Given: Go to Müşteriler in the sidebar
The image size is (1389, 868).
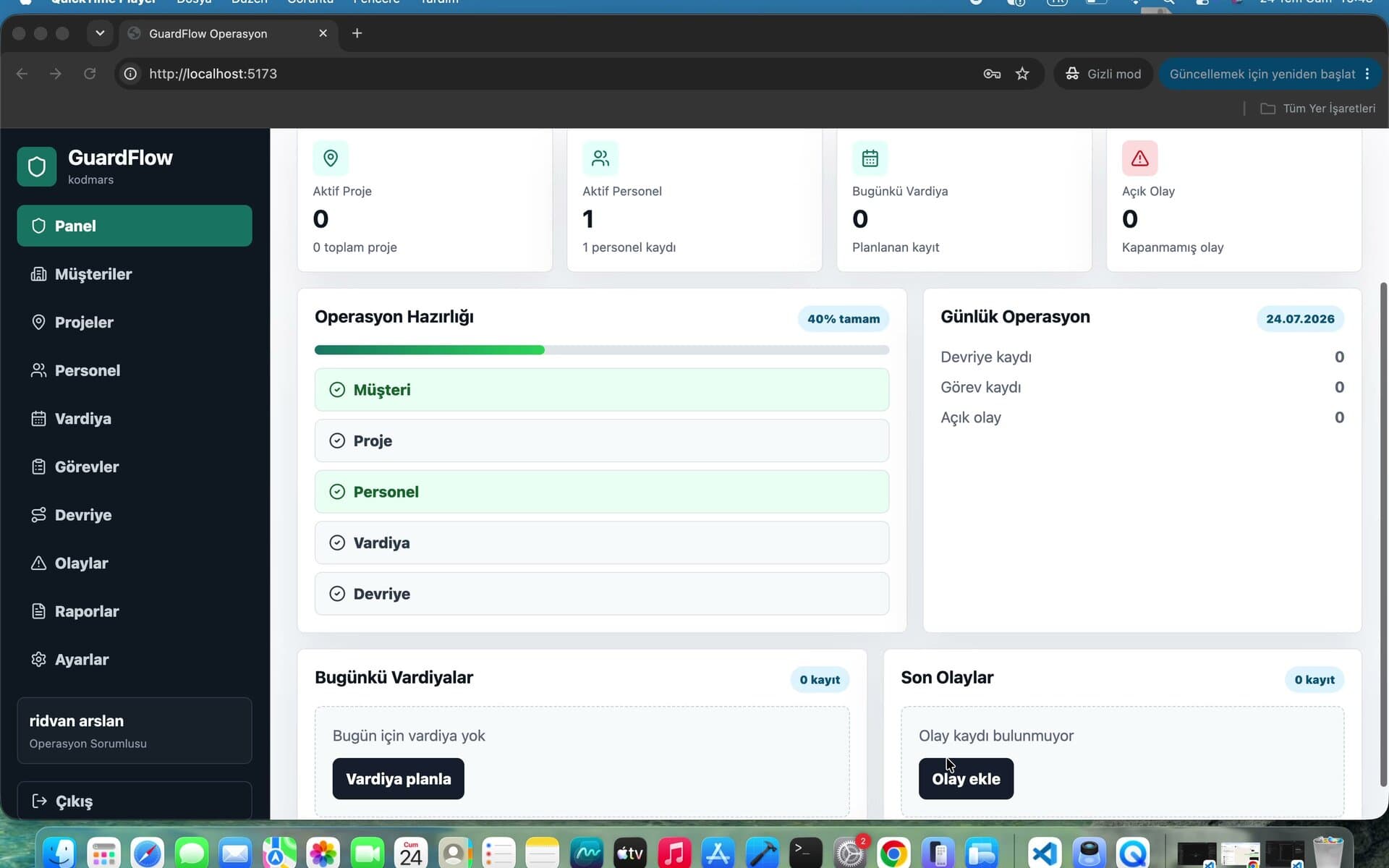Looking at the screenshot, I should (x=135, y=274).
